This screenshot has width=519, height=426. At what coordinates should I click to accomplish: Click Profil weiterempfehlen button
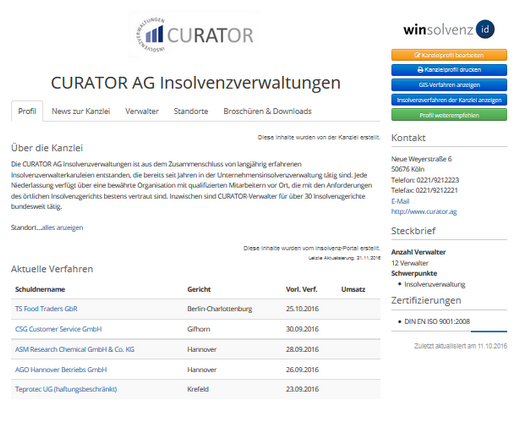tap(449, 115)
